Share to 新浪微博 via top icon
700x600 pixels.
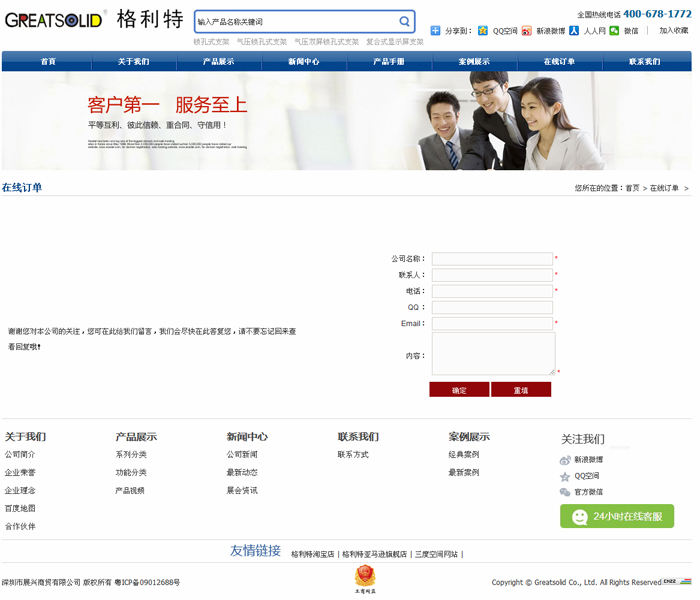click(x=526, y=31)
